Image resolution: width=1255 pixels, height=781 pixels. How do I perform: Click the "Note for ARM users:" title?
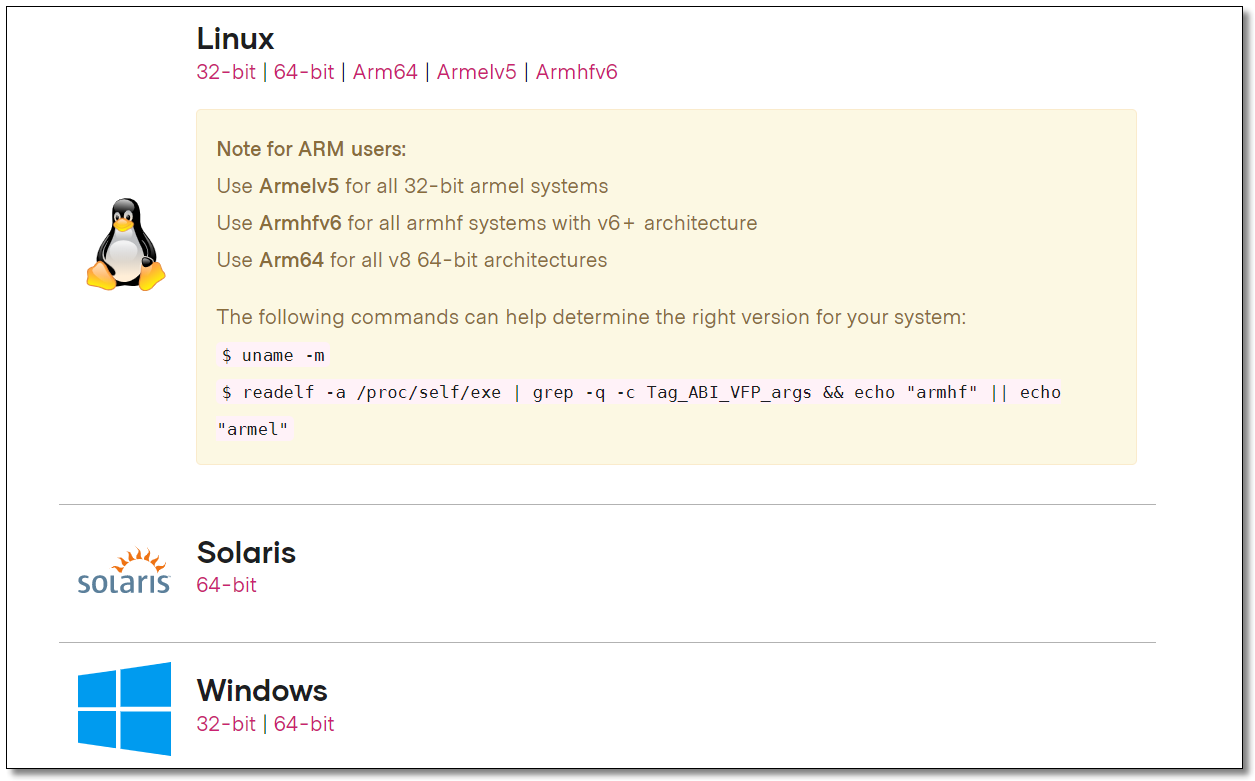312,149
